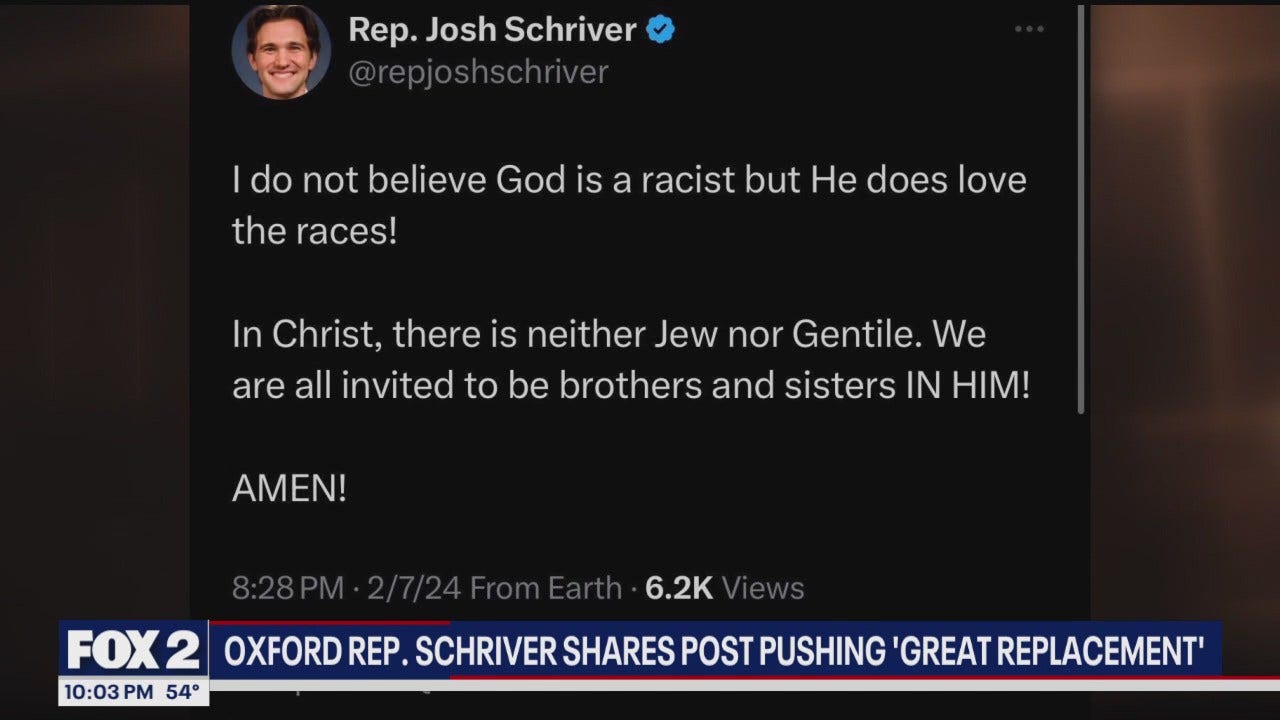1280x720 pixels.
Task: Open the @repjoshschriver profile handle
Action: tap(479, 71)
